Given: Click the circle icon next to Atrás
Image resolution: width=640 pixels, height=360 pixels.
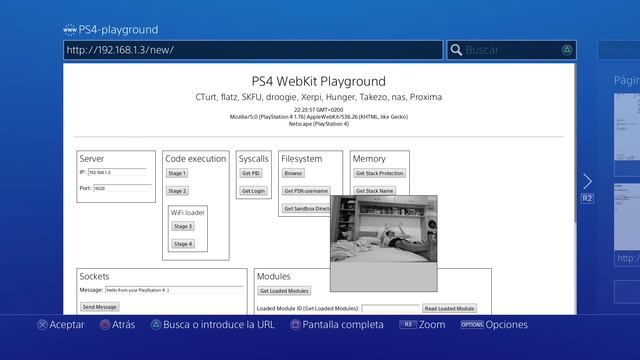Looking at the screenshot, I should click(x=105, y=325).
